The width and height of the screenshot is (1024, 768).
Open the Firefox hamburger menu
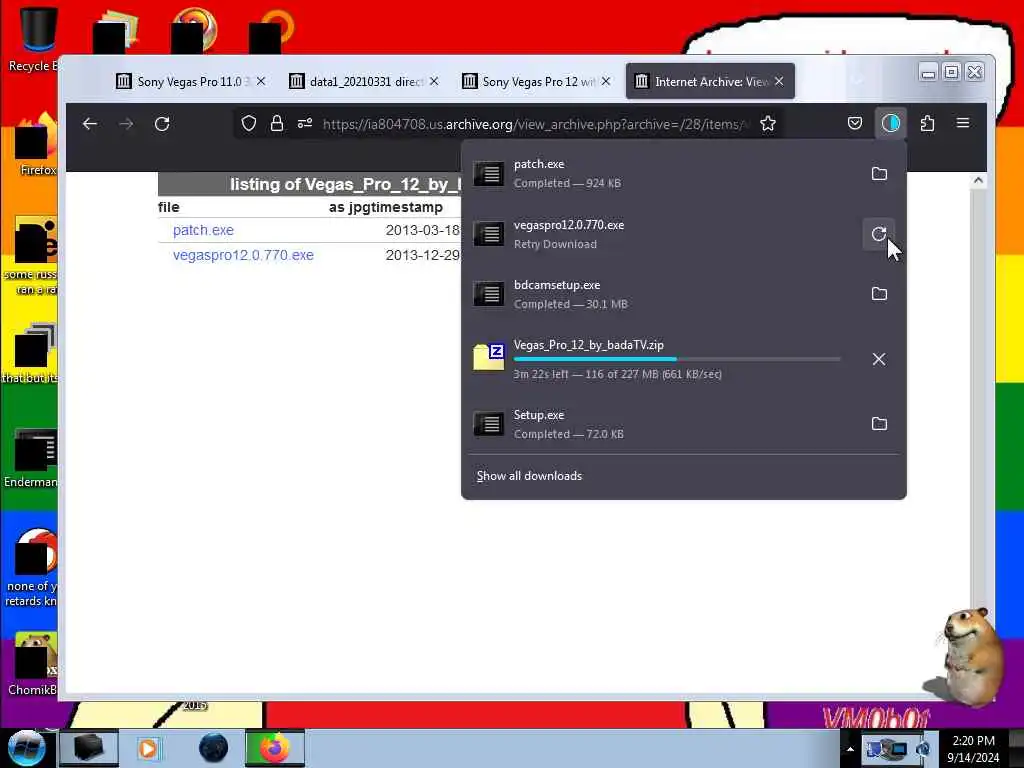[x=963, y=123]
